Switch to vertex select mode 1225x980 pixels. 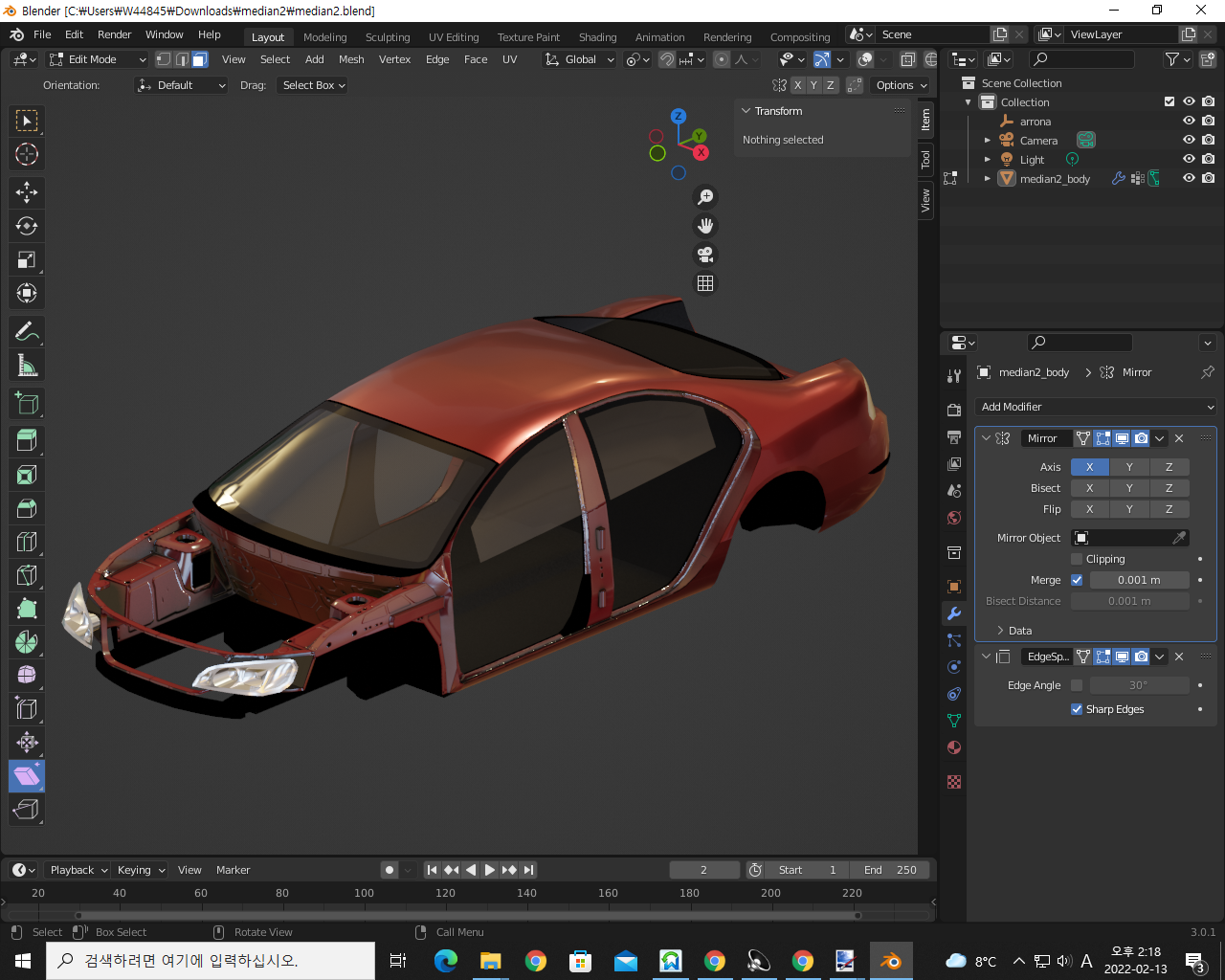click(164, 59)
